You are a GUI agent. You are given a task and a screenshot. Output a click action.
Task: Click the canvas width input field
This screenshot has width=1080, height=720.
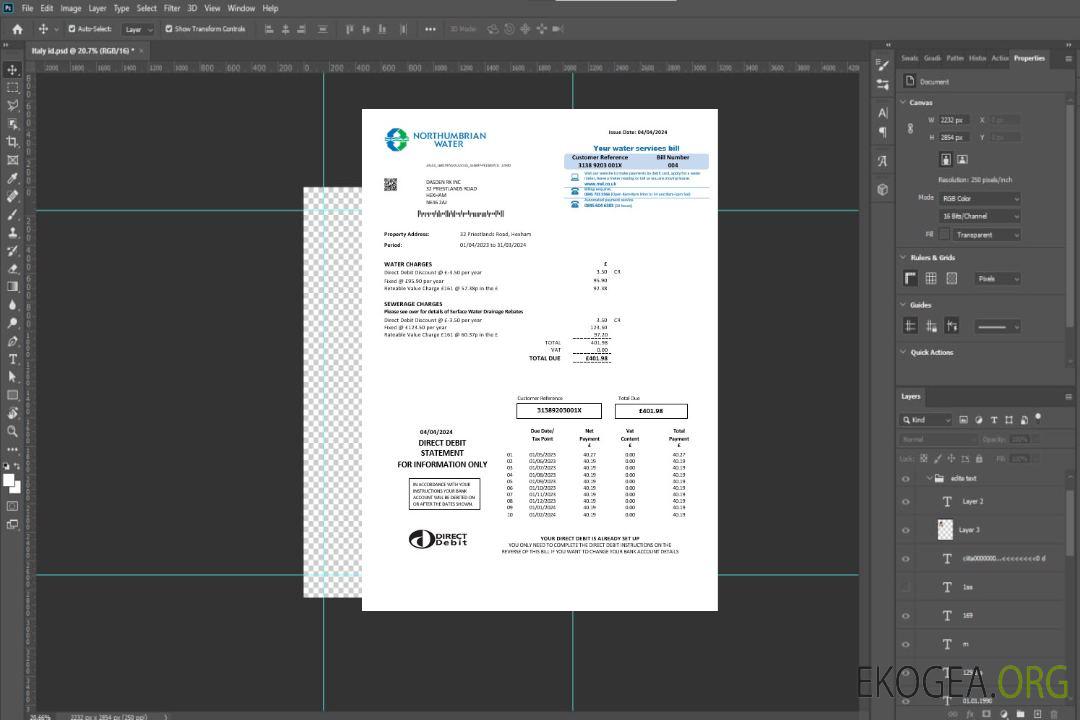(x=954, y=120)
